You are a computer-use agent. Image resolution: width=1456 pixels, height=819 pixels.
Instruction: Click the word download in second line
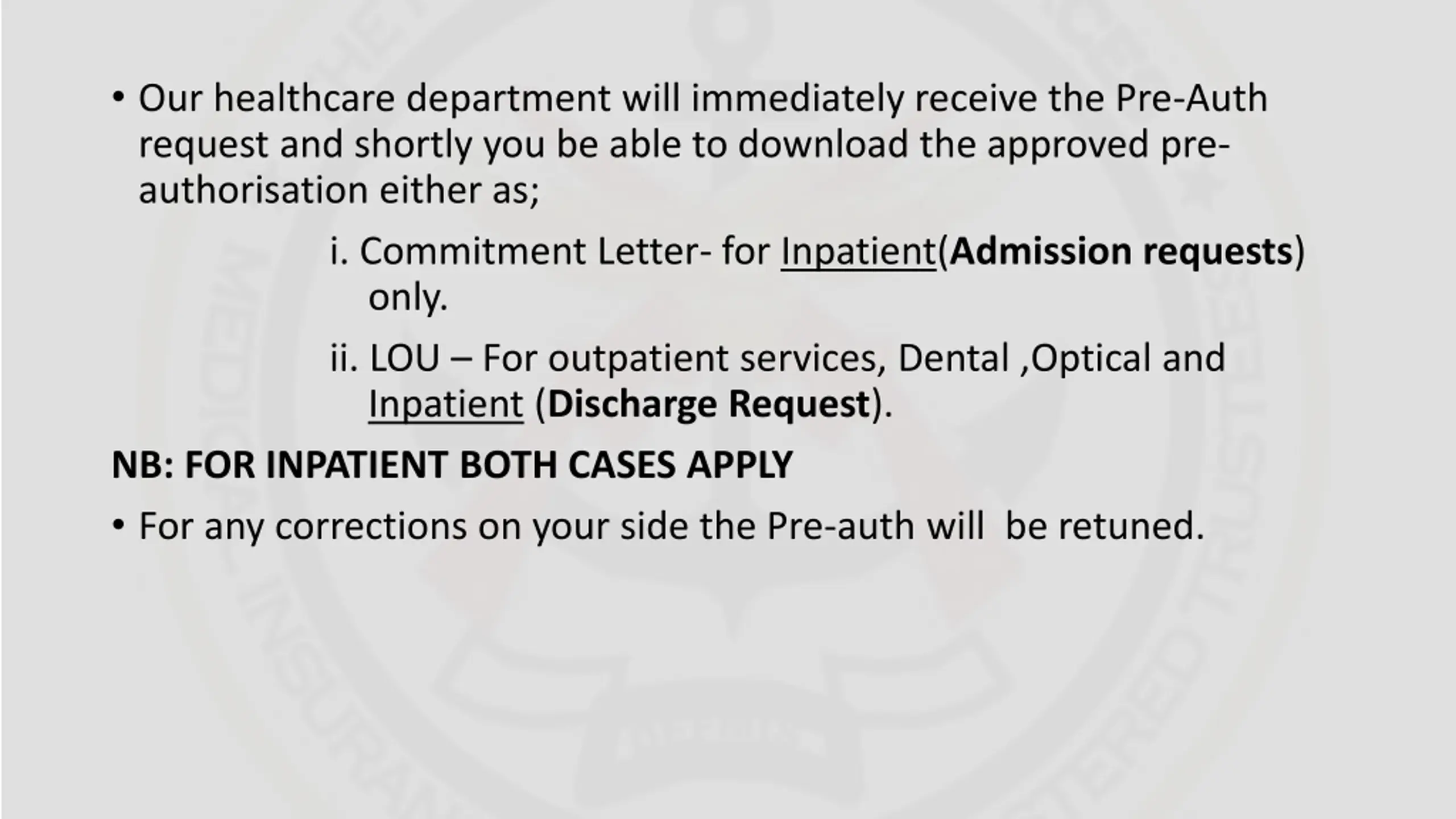[x=824, y=144]
